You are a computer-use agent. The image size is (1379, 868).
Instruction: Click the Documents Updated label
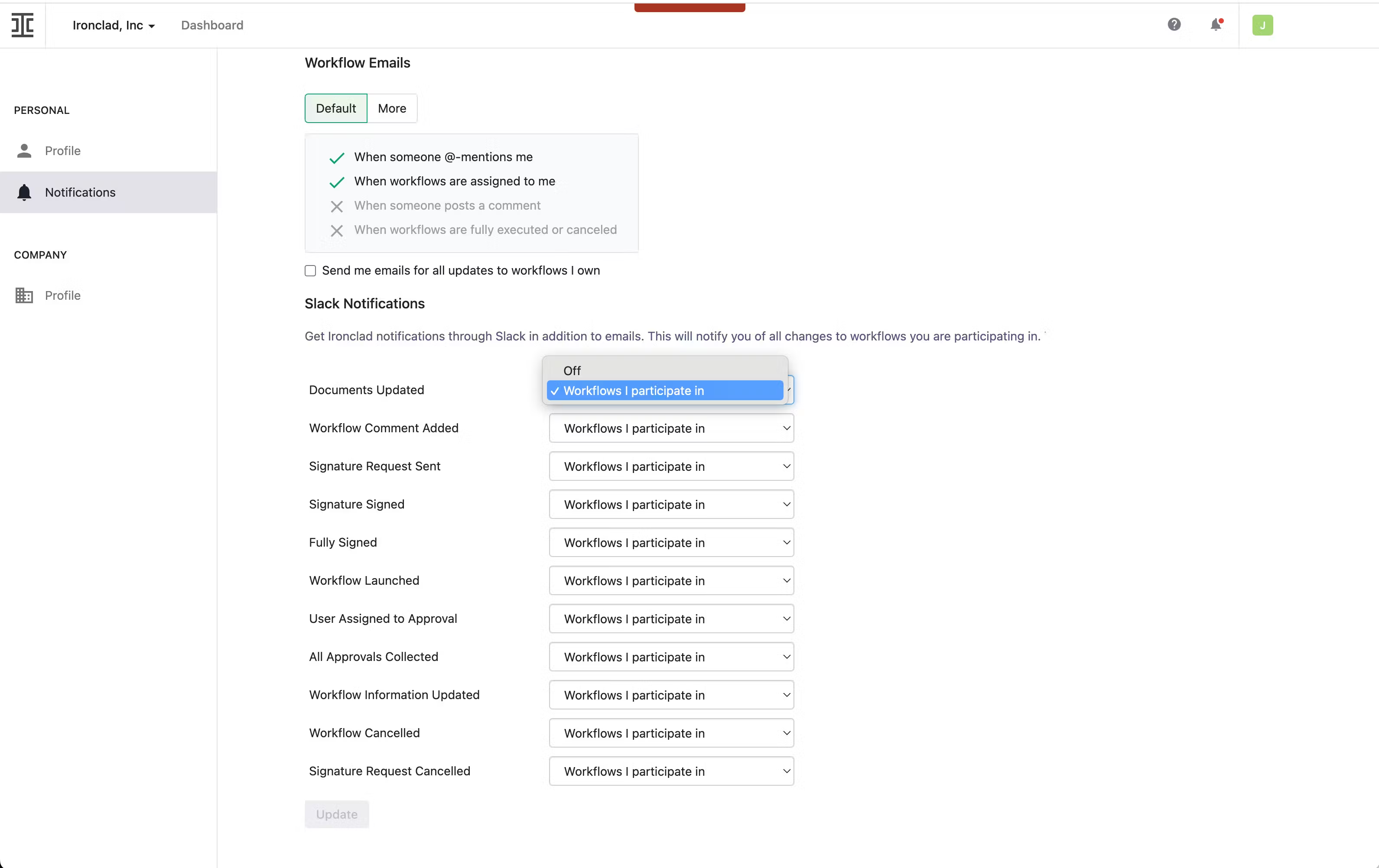tap(367, 390)
